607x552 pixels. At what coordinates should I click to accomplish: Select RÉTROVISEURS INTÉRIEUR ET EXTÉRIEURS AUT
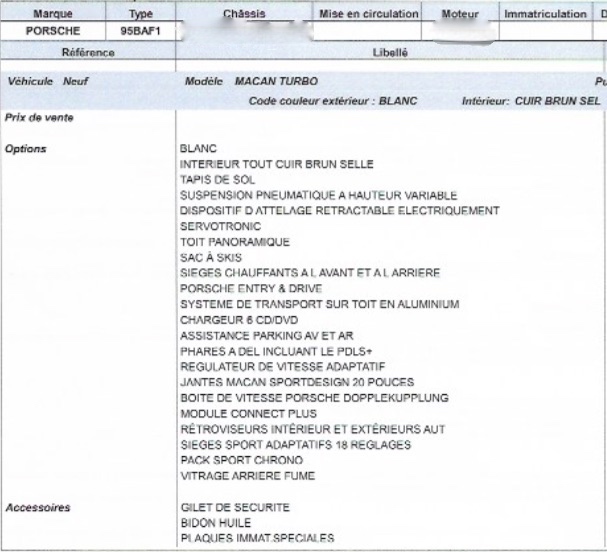point(313,429)
